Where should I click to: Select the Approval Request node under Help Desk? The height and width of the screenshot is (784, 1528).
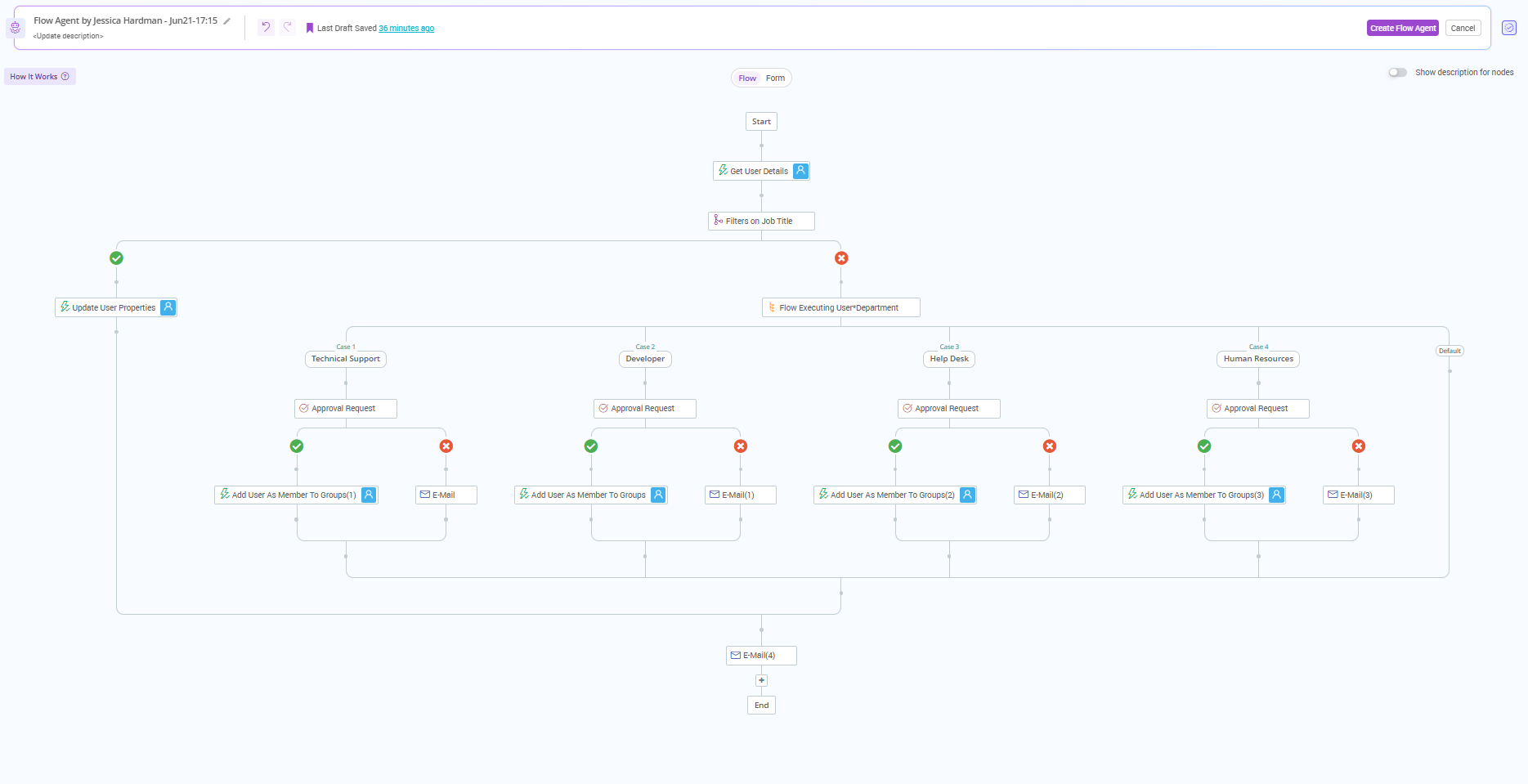point(948,408)
